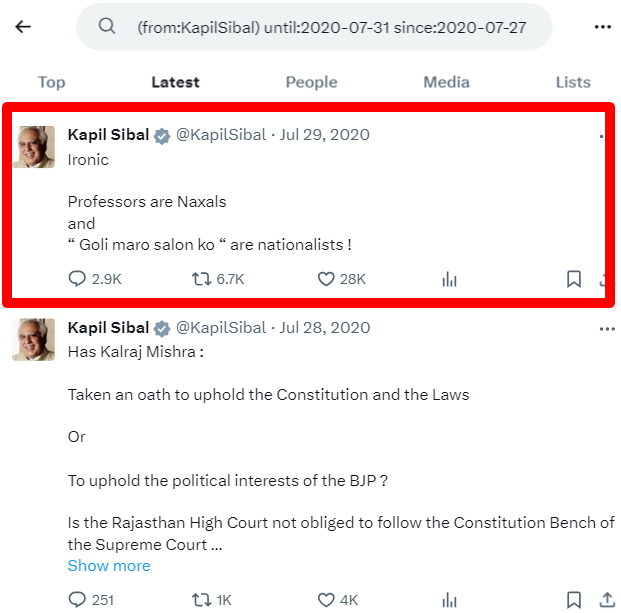Click the back arrow icon
621x613 pixels.
point(23,27)
